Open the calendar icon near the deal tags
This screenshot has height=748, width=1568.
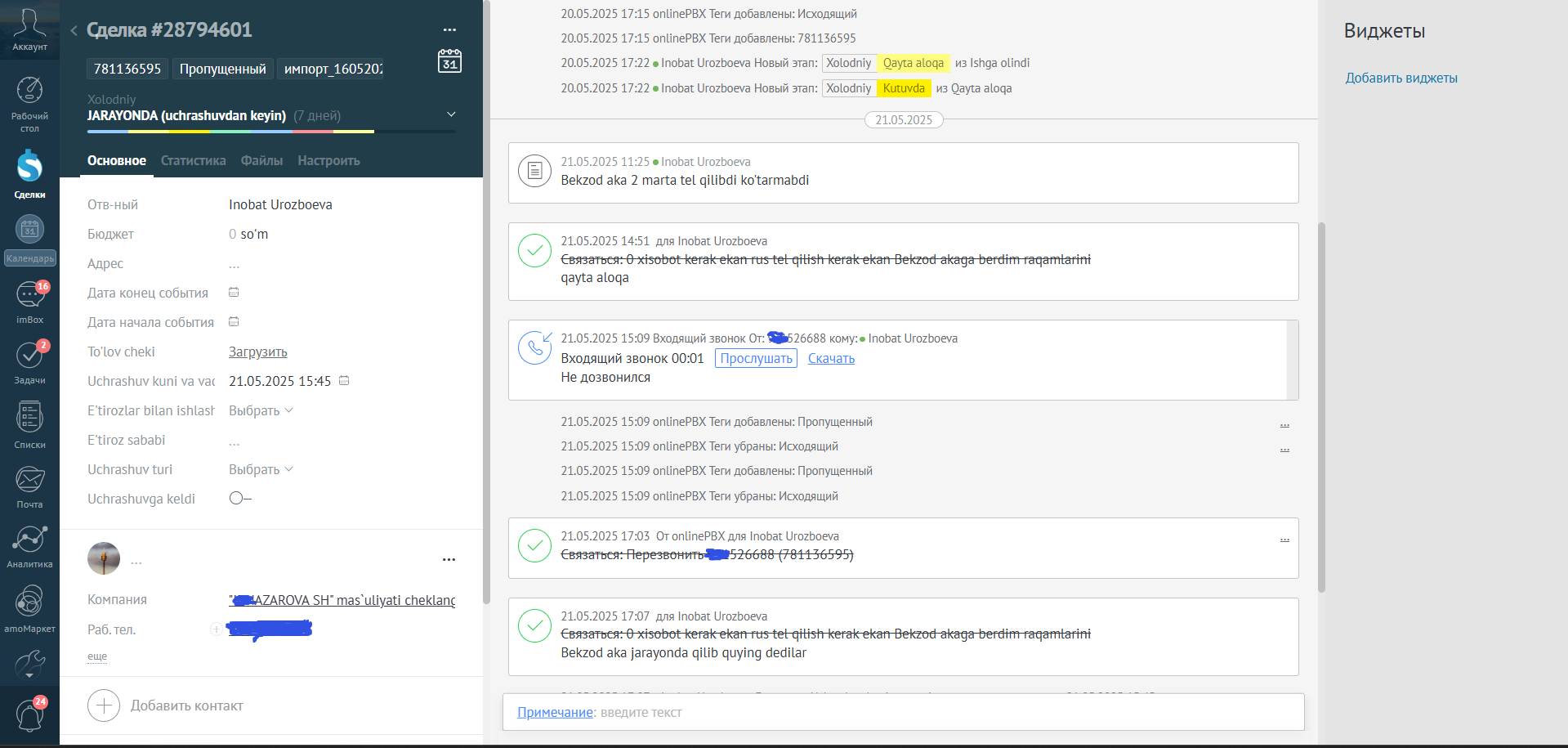coord(449,60)
